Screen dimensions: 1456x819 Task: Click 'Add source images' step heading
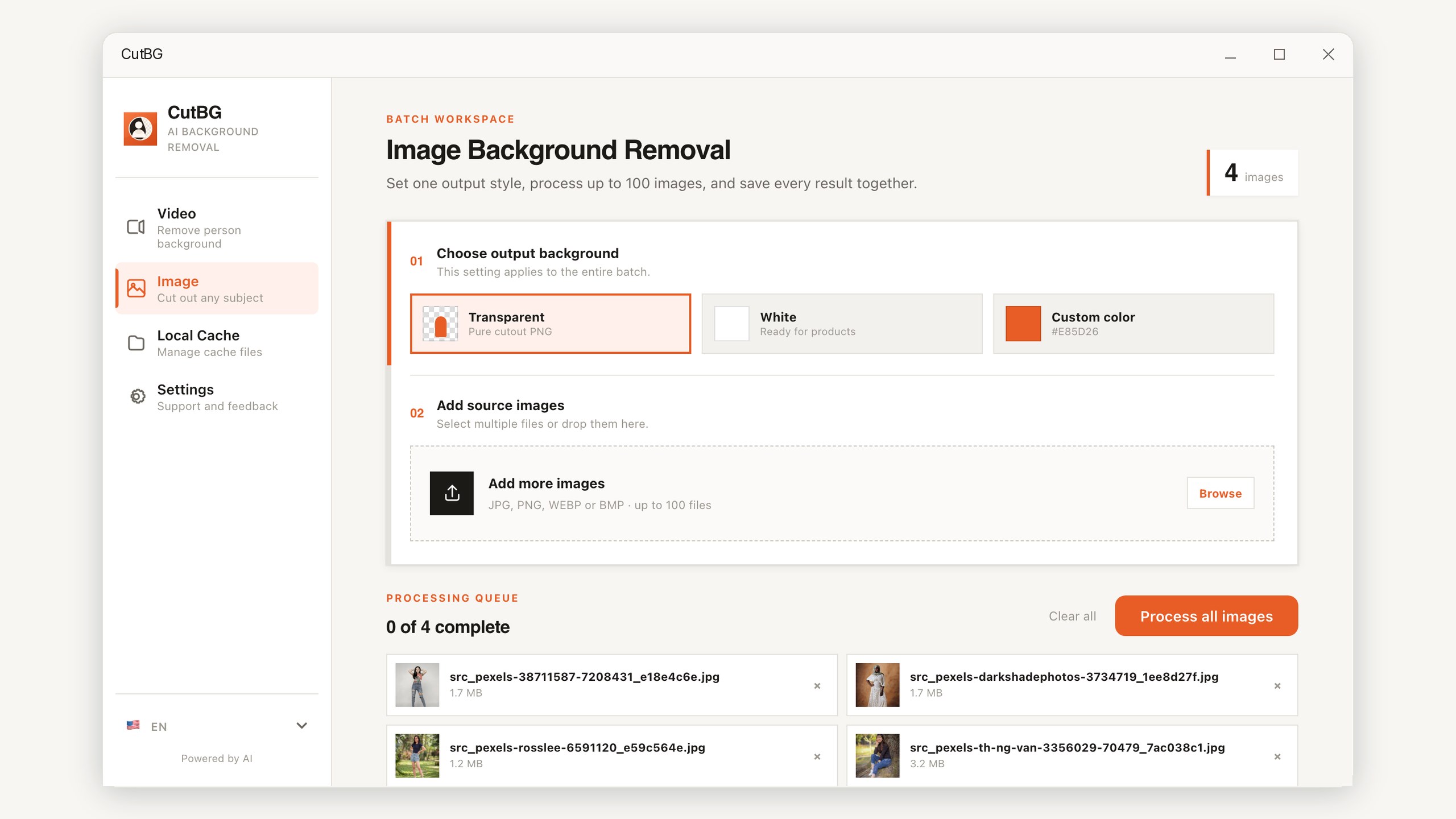click(x=500, y=406)
